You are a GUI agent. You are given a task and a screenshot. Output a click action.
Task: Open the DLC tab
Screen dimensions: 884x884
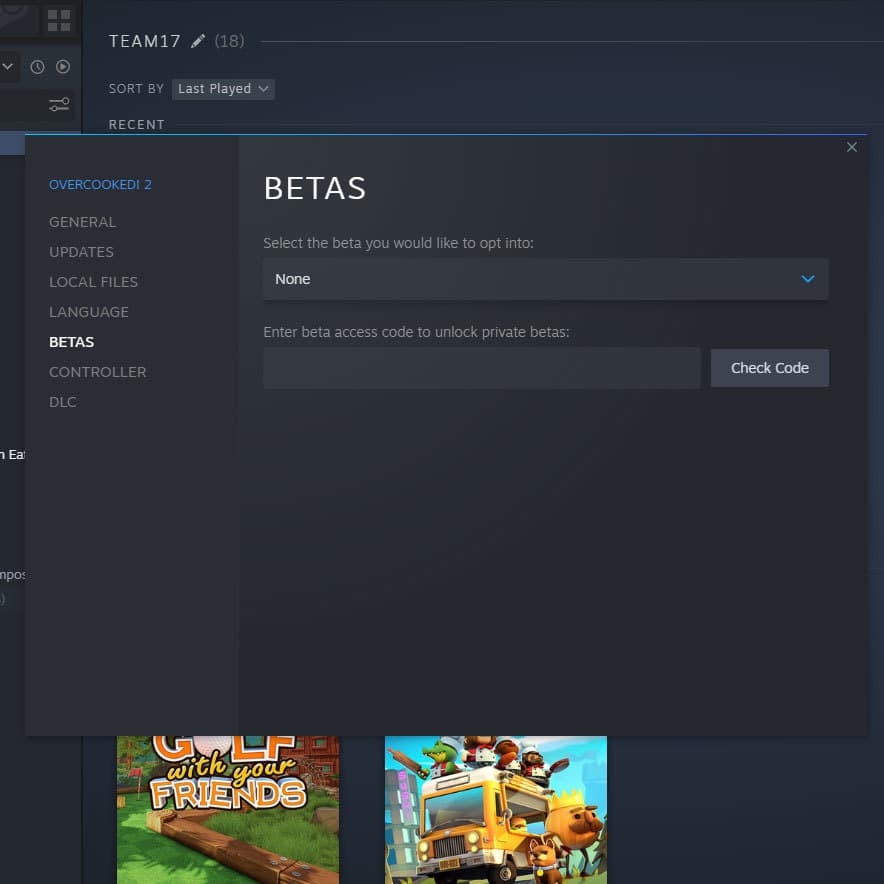pos(63,402)
